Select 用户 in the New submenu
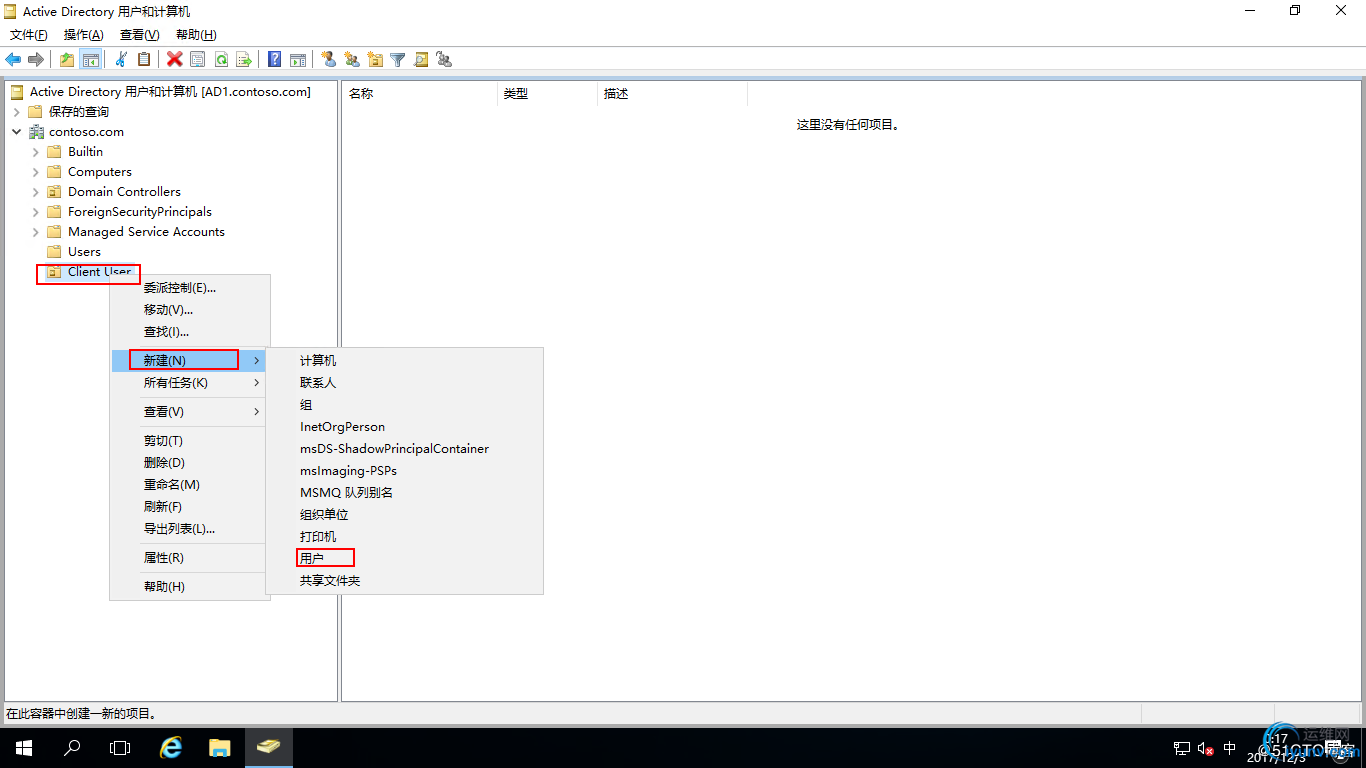Viewport: 1366px width, 768px height. click(404, 559)
